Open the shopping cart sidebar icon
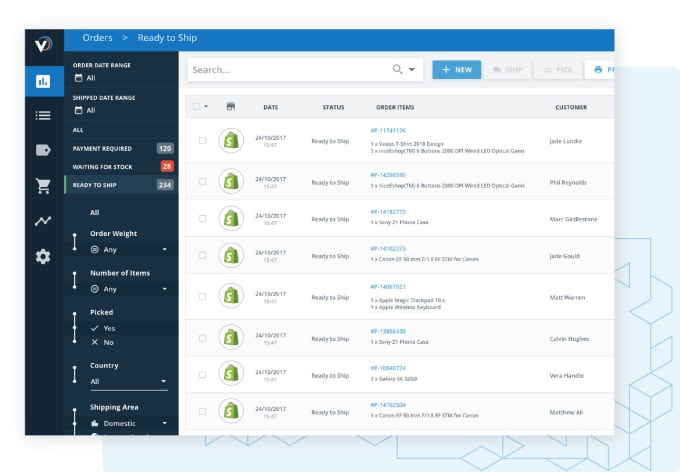The height and width of the screenshot is (472, 680). pyautogui.click(x=43, y=185)
